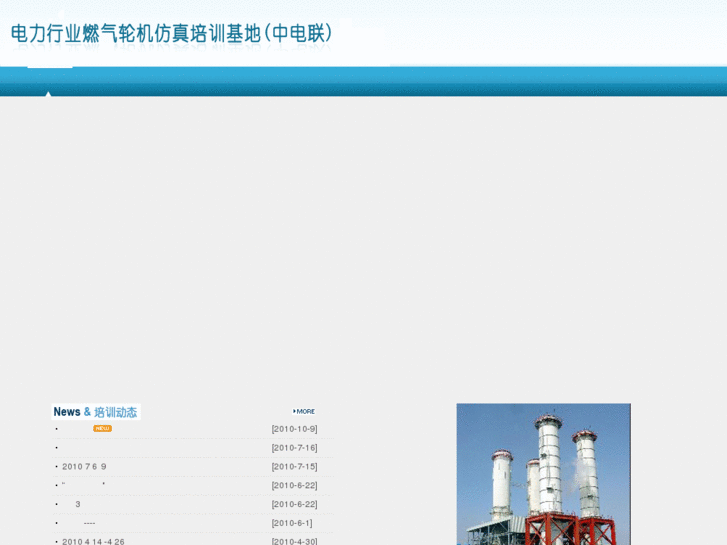
Task: Click the date [2010-7-16]
Action: pos(294,448)
